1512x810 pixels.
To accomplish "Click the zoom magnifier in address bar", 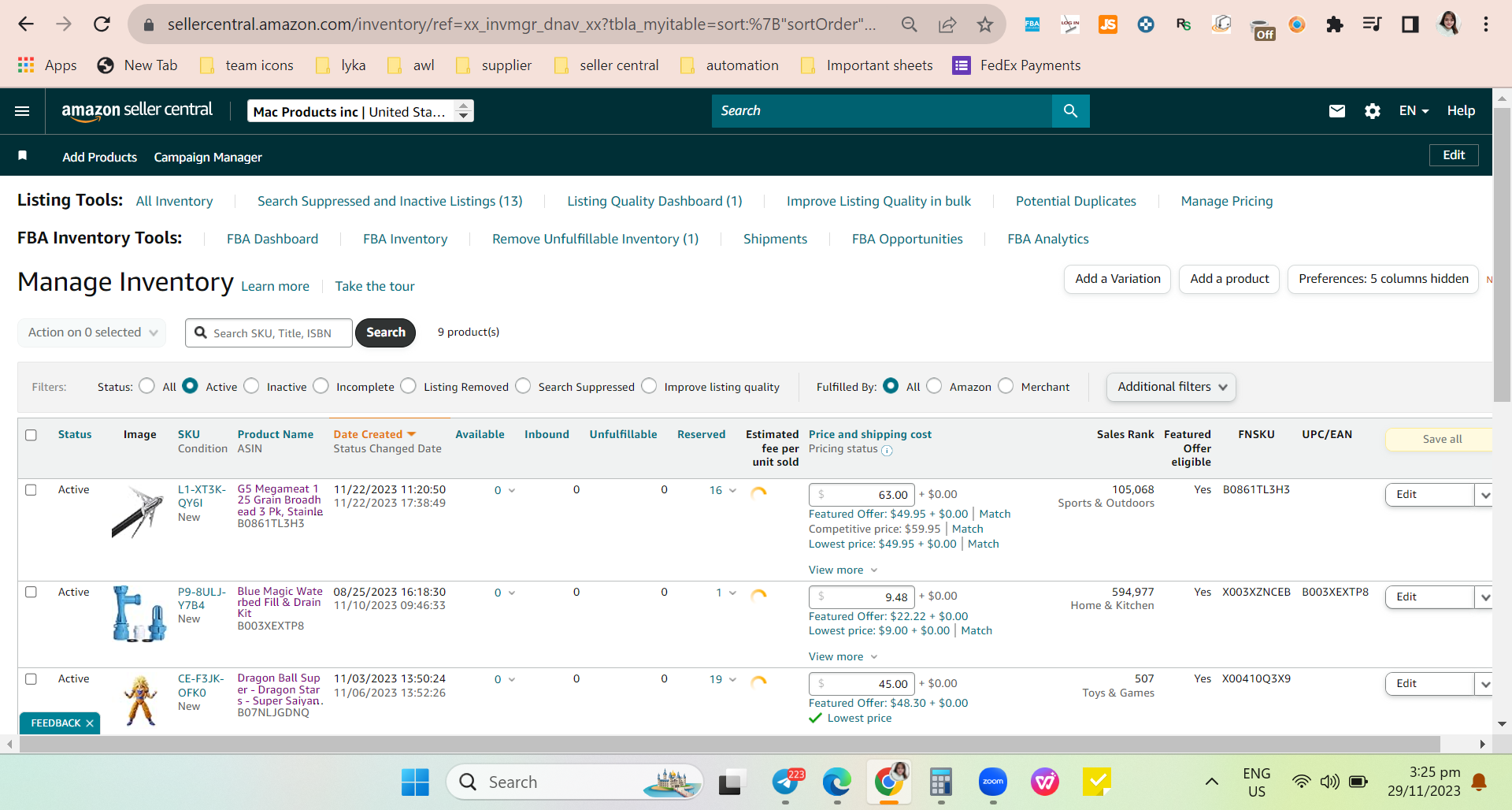I will [910, 24].
